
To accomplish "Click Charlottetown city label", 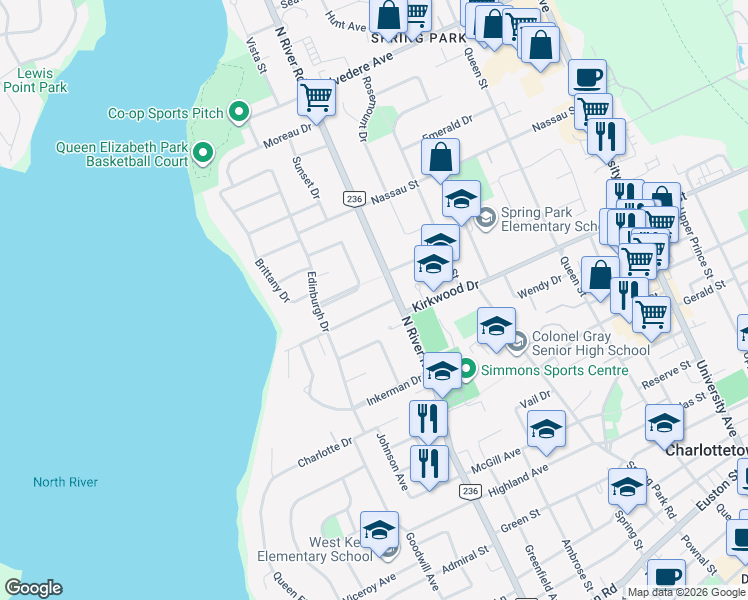I will tap(706, 450).
